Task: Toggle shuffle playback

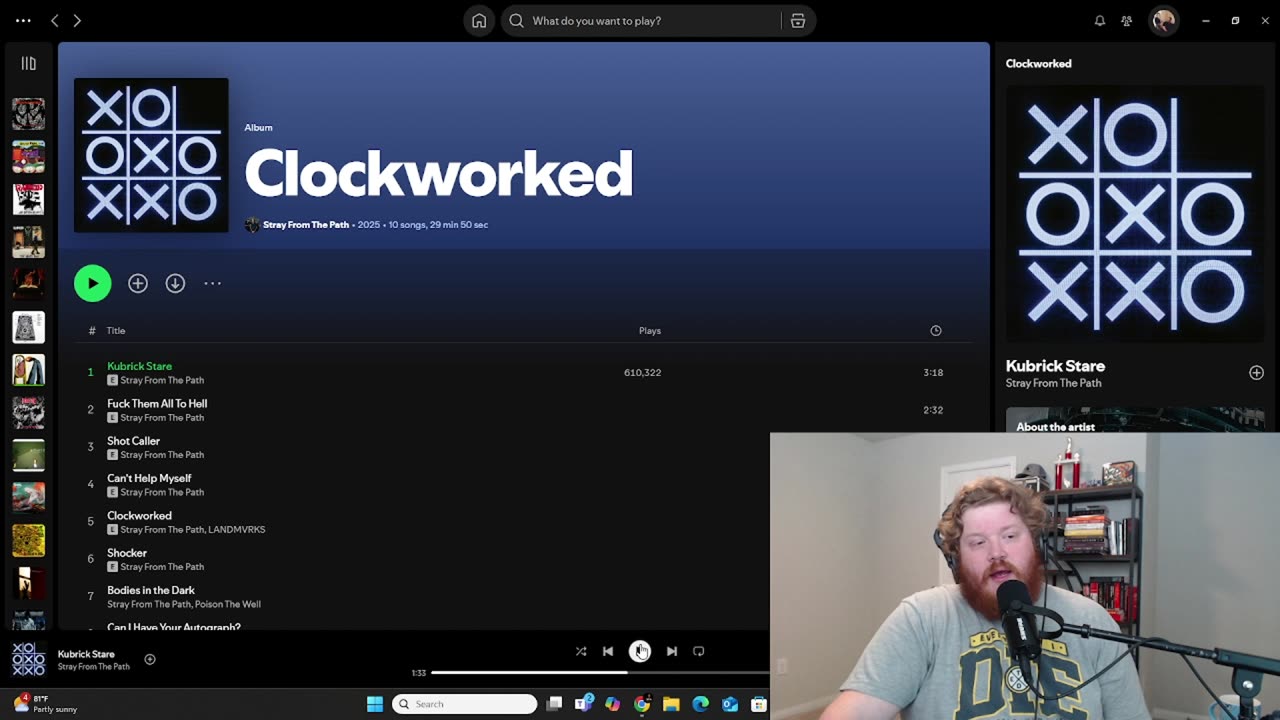Action: tap(581, 651)
